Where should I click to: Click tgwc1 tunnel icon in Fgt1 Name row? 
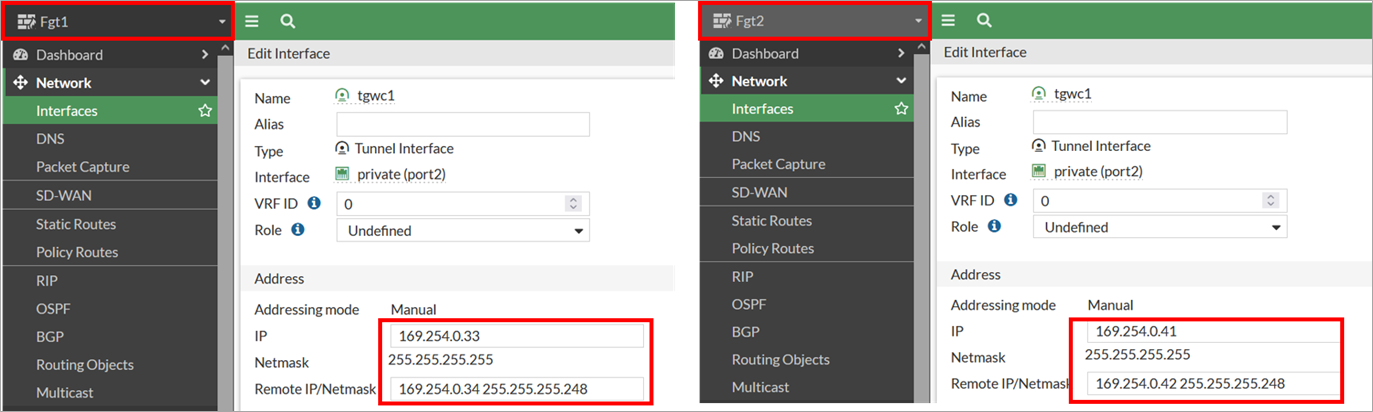coord(343,96)
